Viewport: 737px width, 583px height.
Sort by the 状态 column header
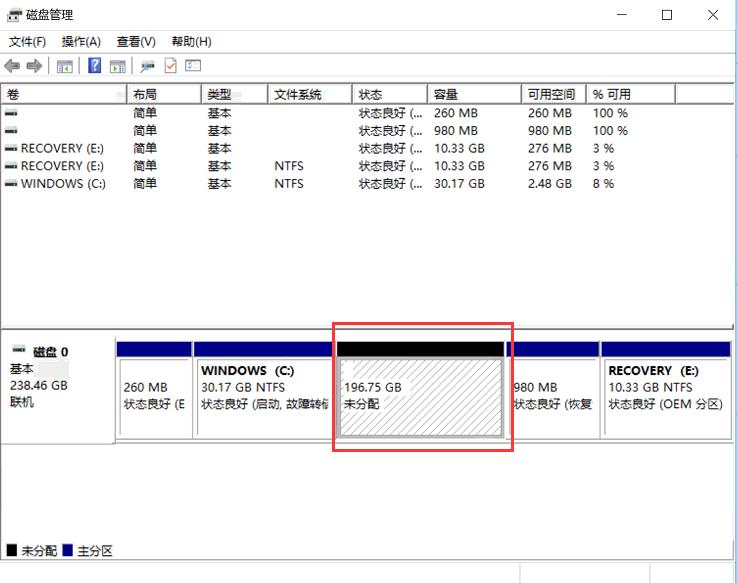tap(390, 95)
